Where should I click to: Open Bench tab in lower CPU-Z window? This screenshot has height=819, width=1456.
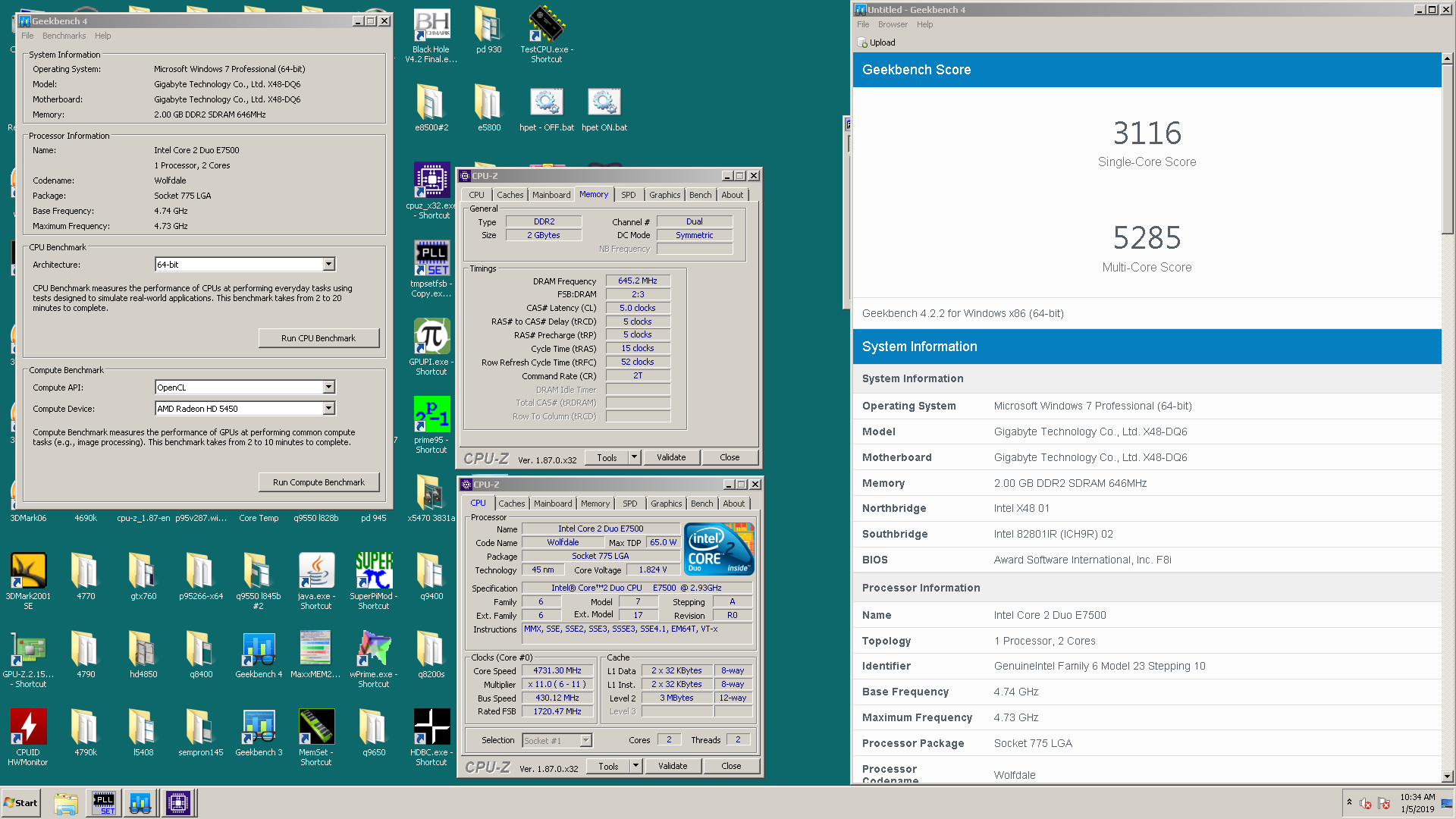point(702,504)
